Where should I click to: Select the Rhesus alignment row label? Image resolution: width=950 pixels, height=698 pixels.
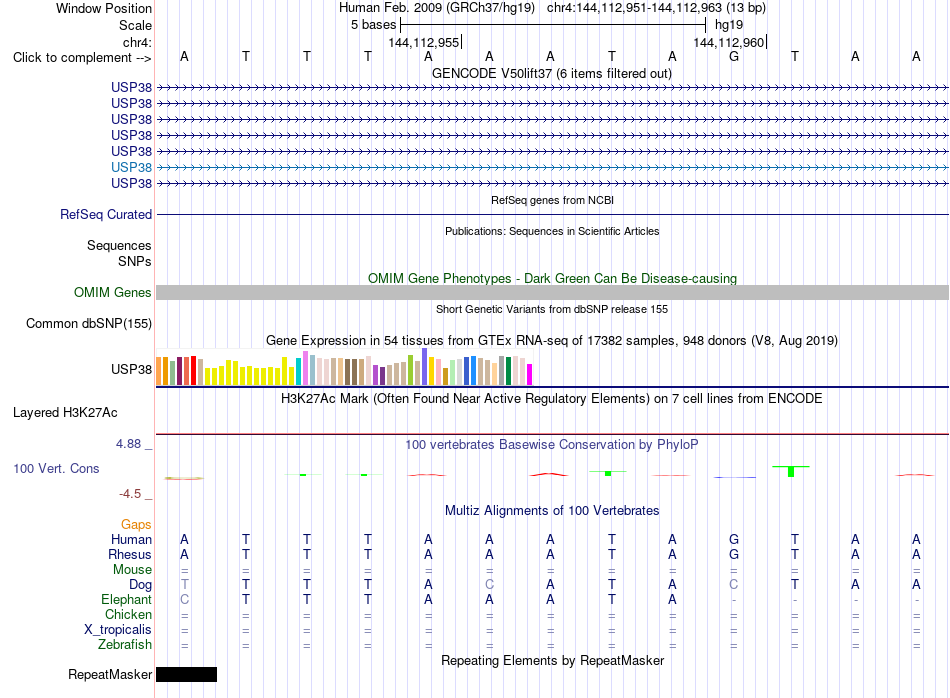click(130, 554)
